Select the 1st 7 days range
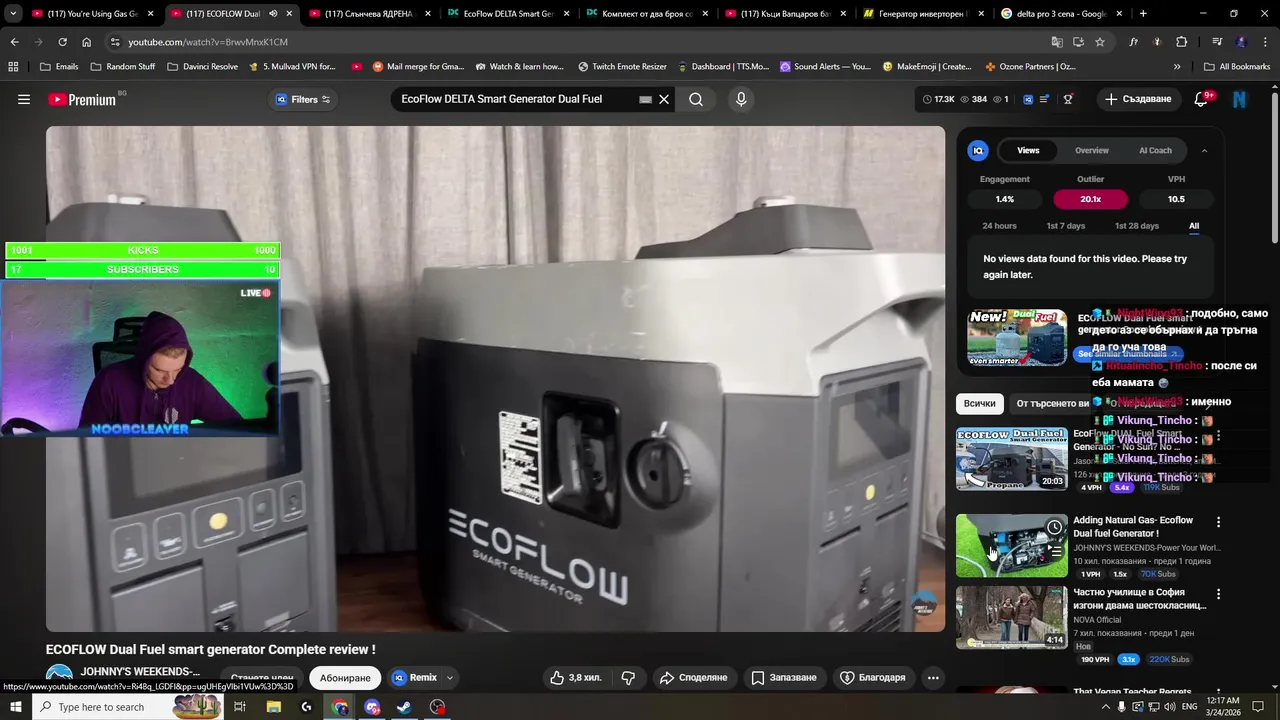Viewport: 1280px width, 720px height. (1065, 226)
